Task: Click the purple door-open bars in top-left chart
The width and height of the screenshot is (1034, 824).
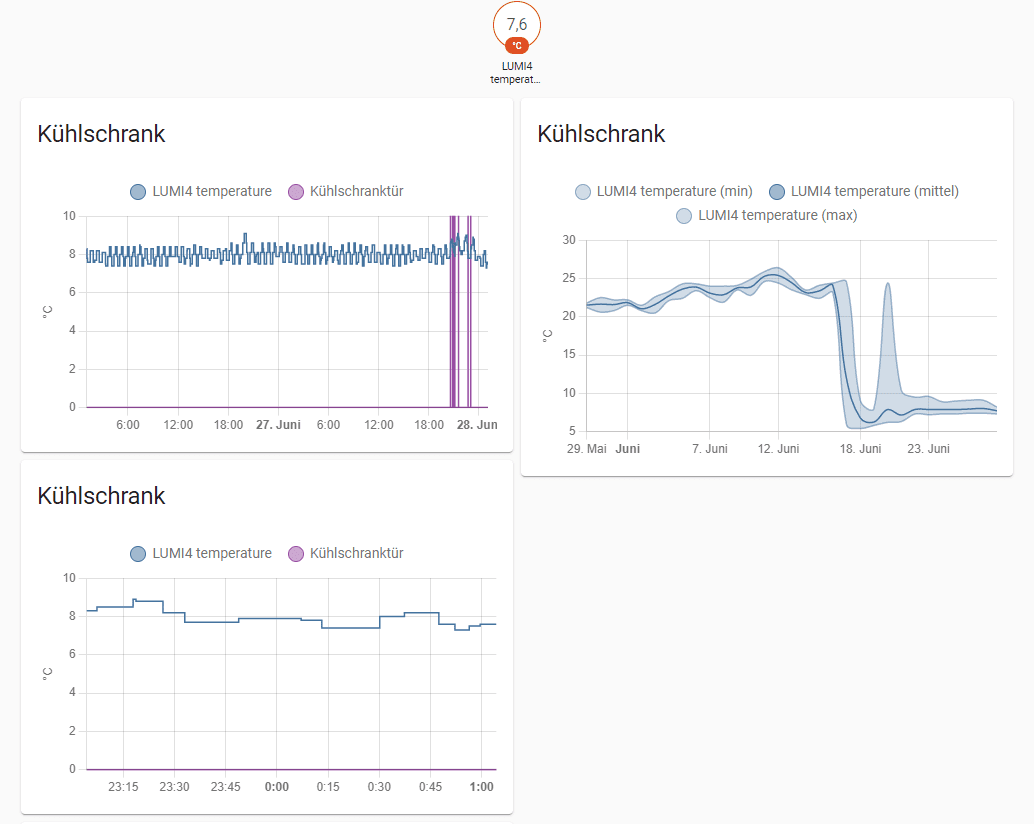Action: 460,312
